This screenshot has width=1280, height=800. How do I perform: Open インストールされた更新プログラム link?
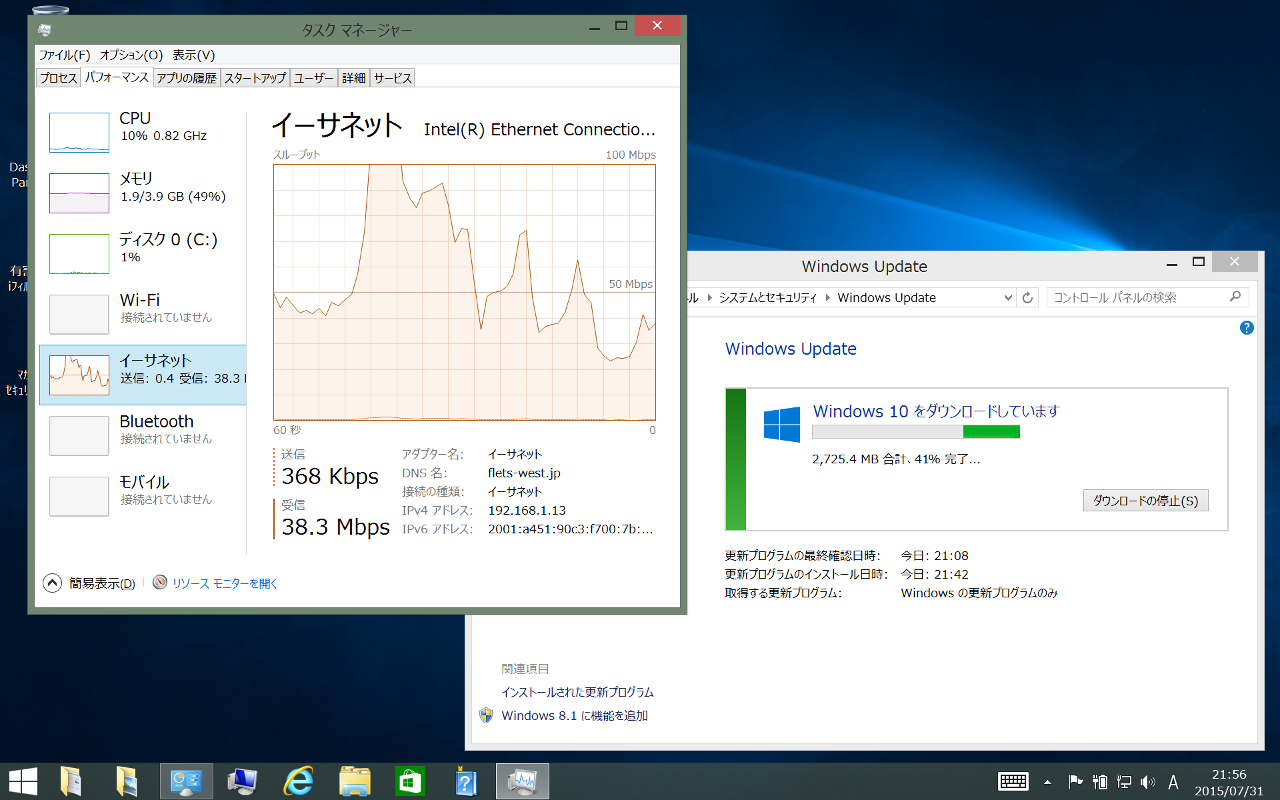pyautogui.click(x=578, y=692)
